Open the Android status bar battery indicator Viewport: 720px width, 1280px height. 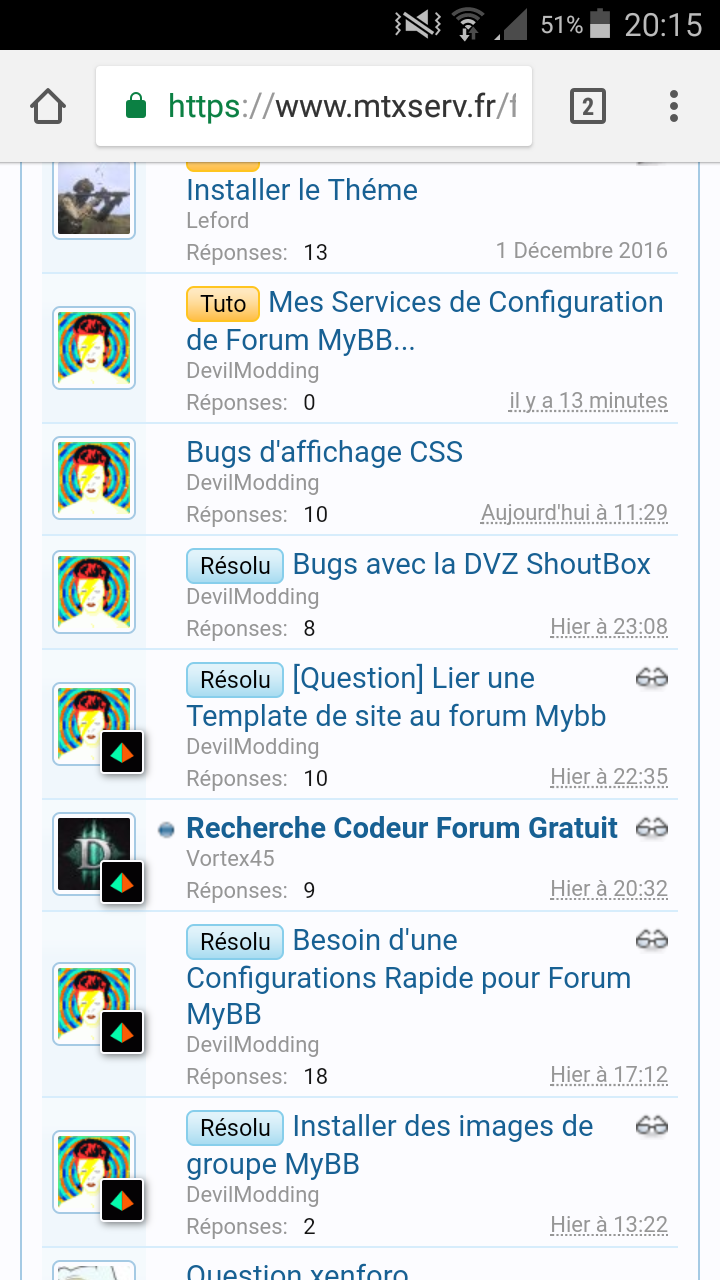(600, 24)
